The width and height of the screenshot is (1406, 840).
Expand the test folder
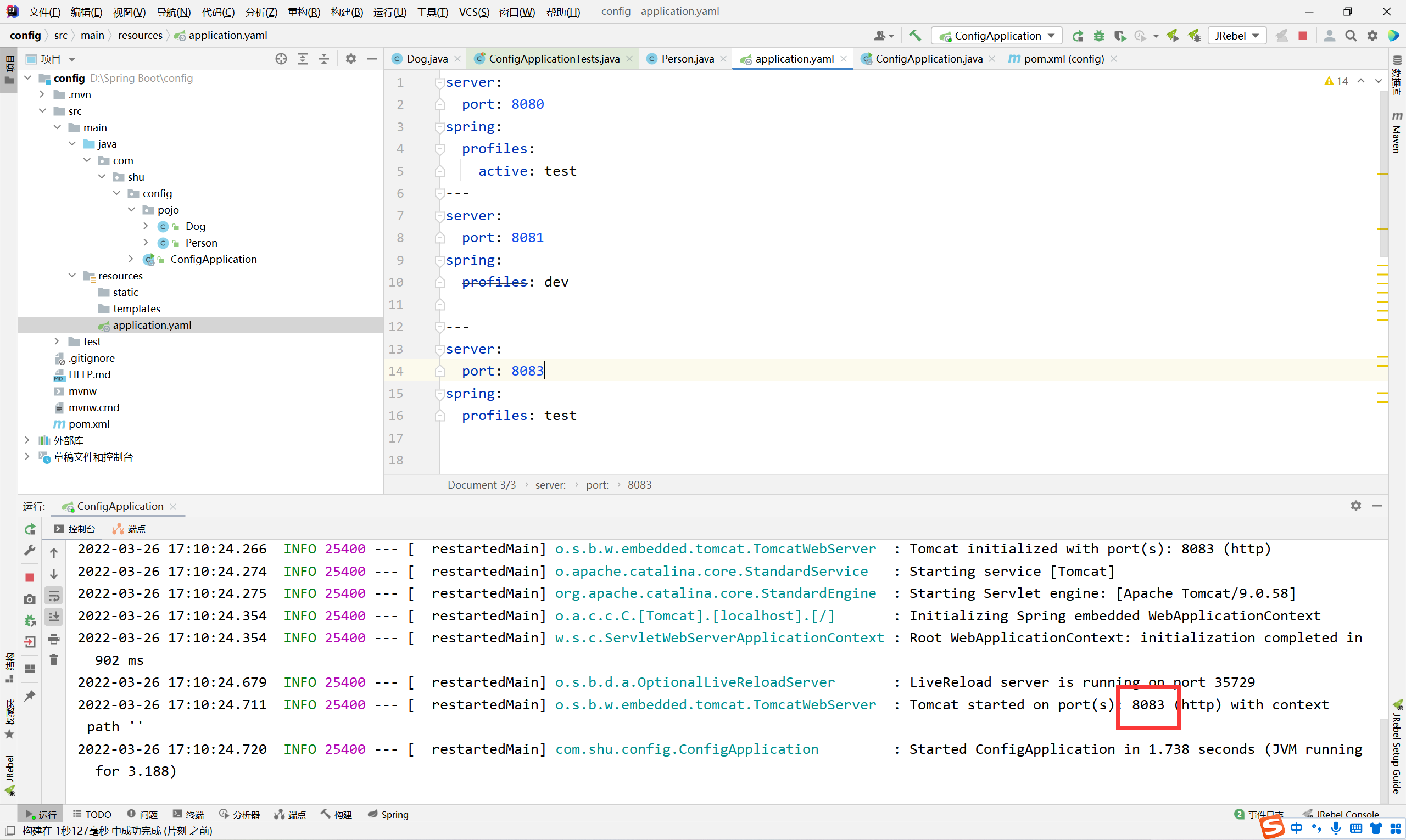click(57, 341)
